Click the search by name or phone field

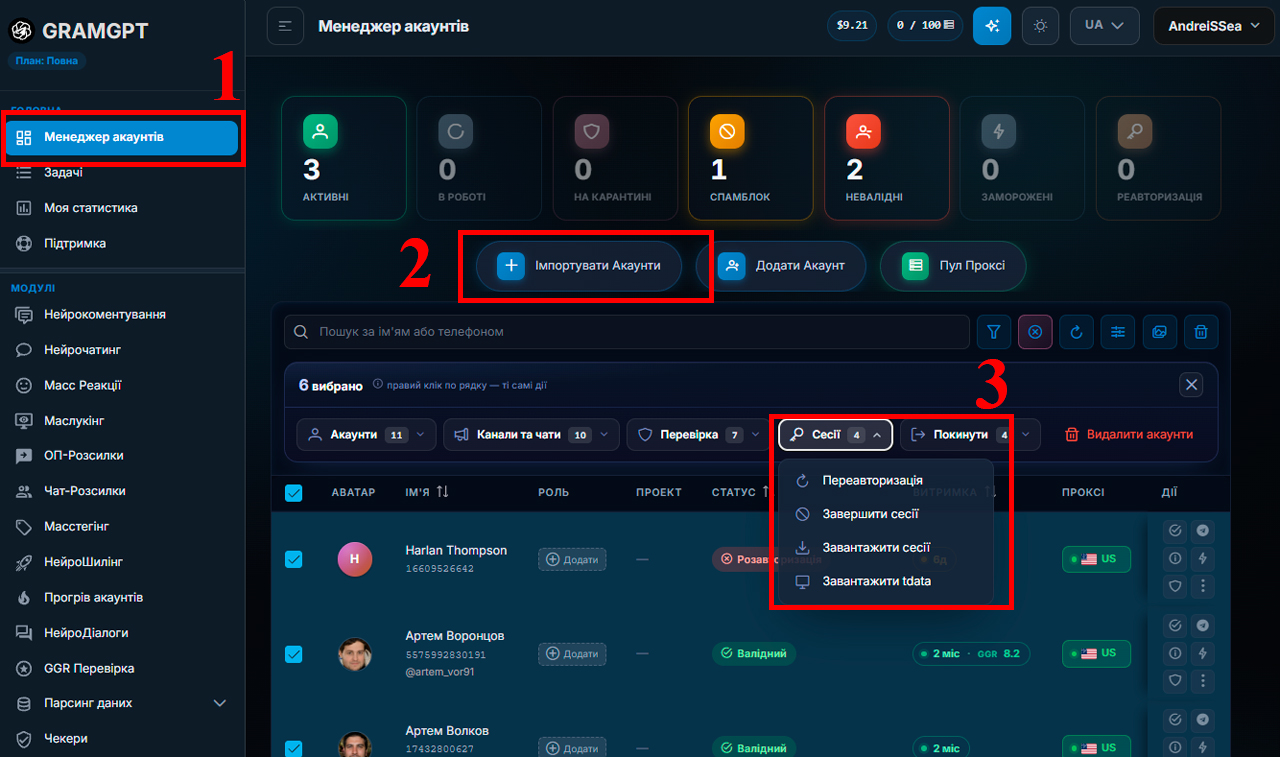click(x=627, y=332)
